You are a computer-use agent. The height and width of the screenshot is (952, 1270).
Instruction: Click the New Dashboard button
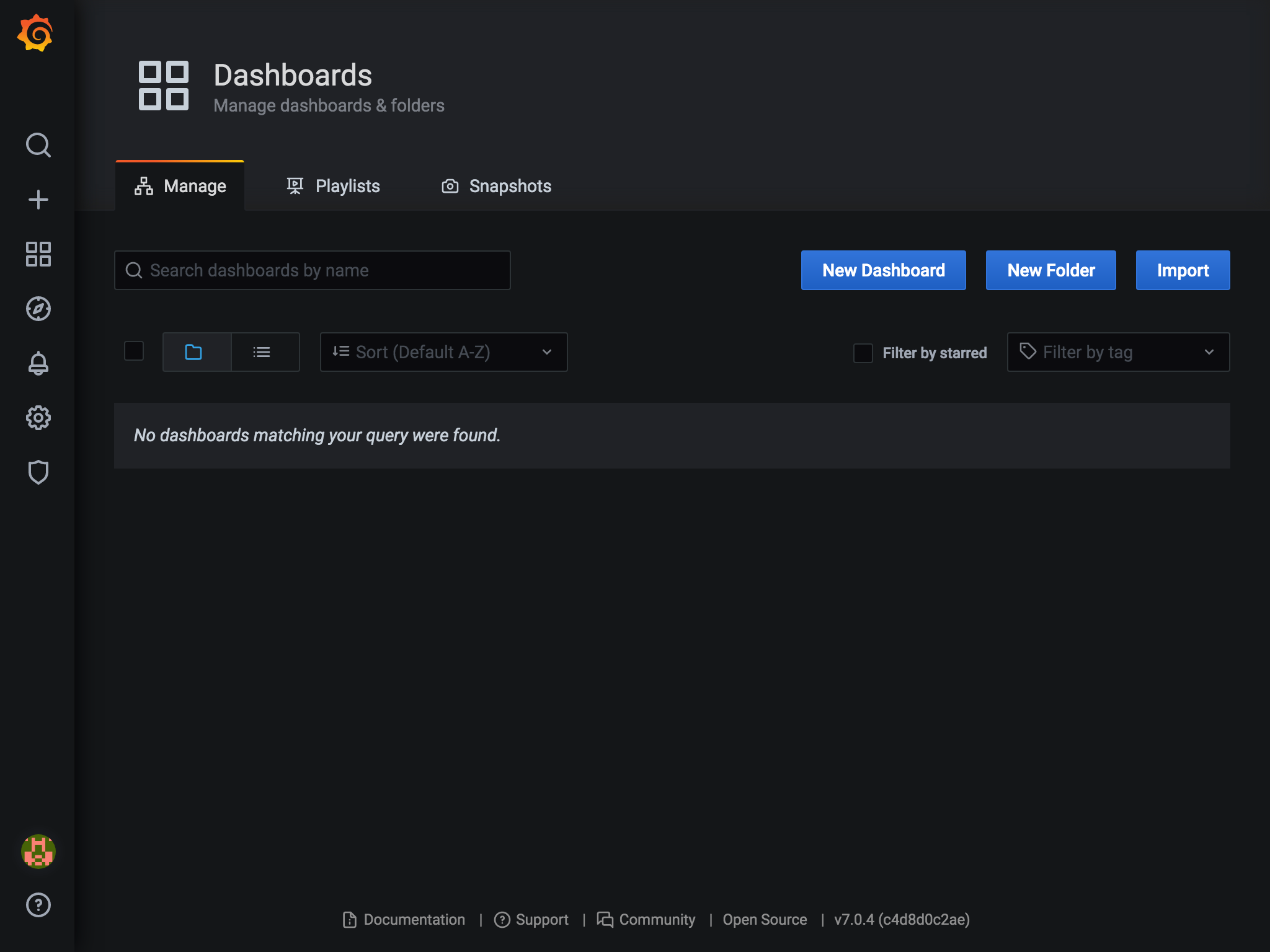(x=883, y=270)
